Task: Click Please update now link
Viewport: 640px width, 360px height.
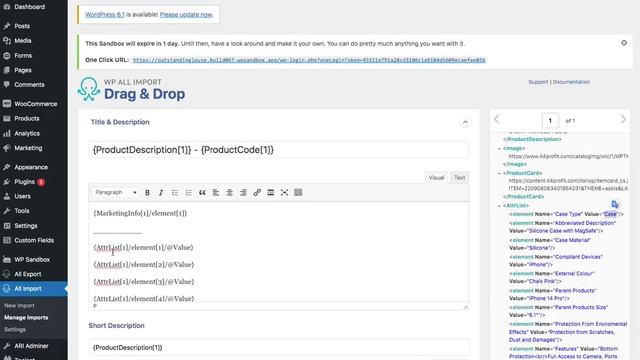Action: pyautogui.click(x=186, y=15)
